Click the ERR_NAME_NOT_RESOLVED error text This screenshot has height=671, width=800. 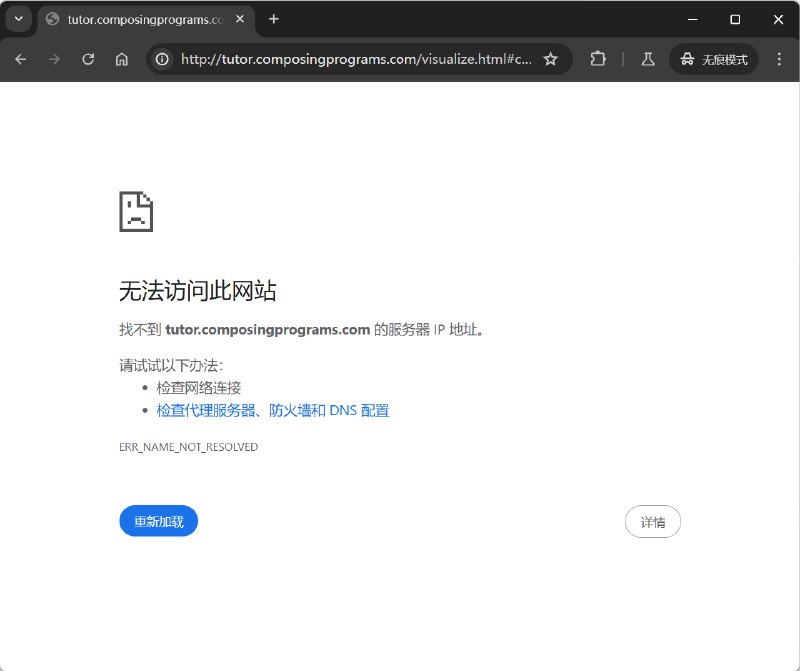tap(188, 447)
